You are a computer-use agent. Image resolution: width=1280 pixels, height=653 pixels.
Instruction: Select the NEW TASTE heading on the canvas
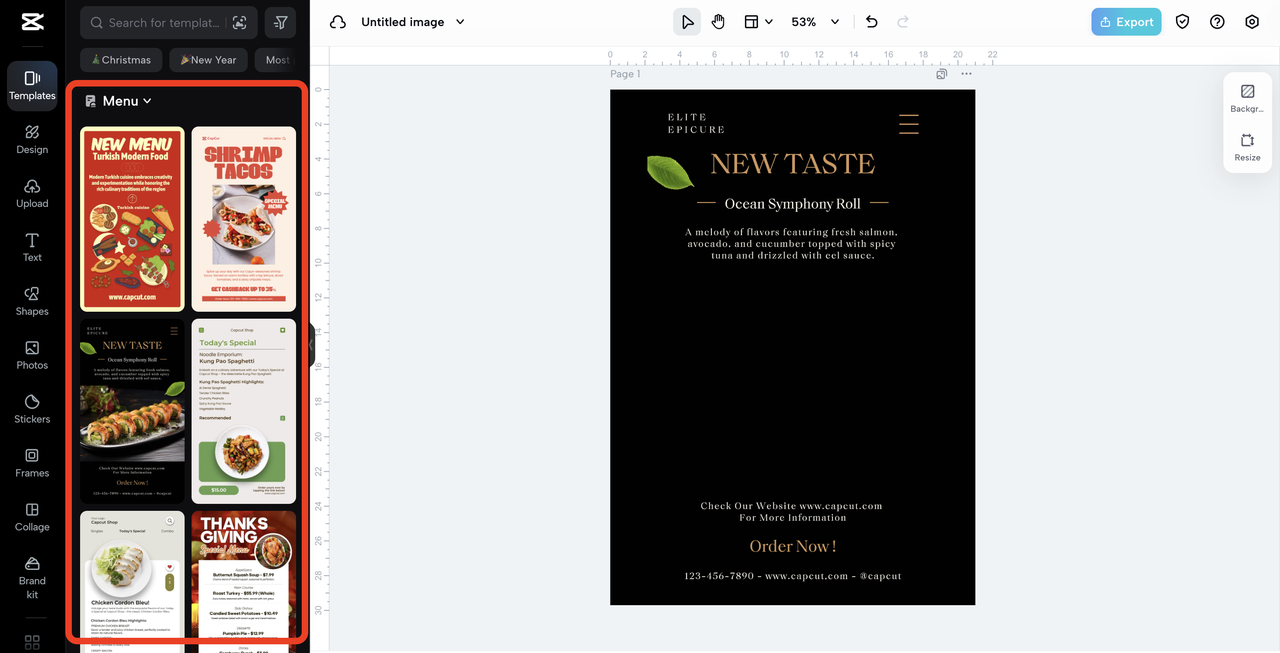792,164
